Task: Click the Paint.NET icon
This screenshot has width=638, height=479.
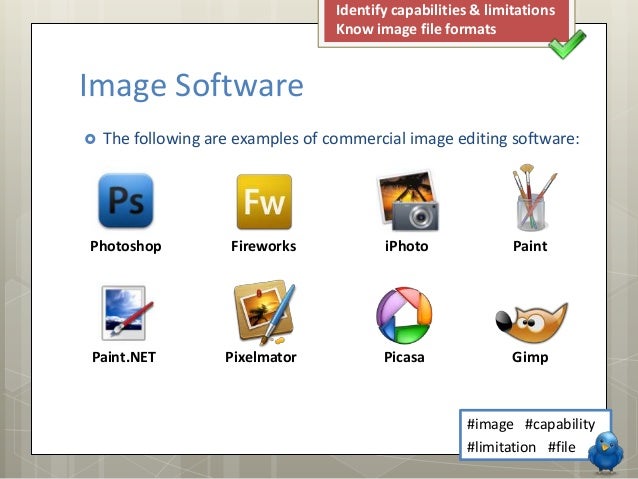Action: tap(127, 313)
